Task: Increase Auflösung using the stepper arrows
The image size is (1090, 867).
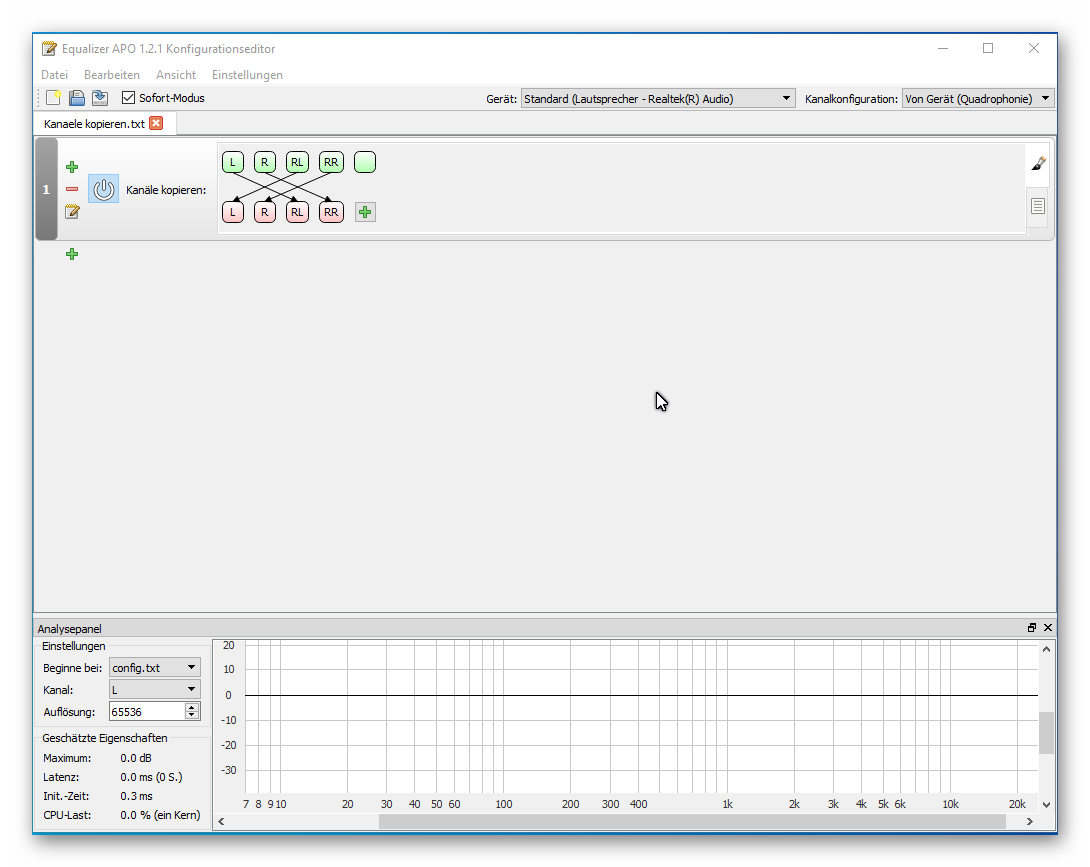Action: [193, 707]
